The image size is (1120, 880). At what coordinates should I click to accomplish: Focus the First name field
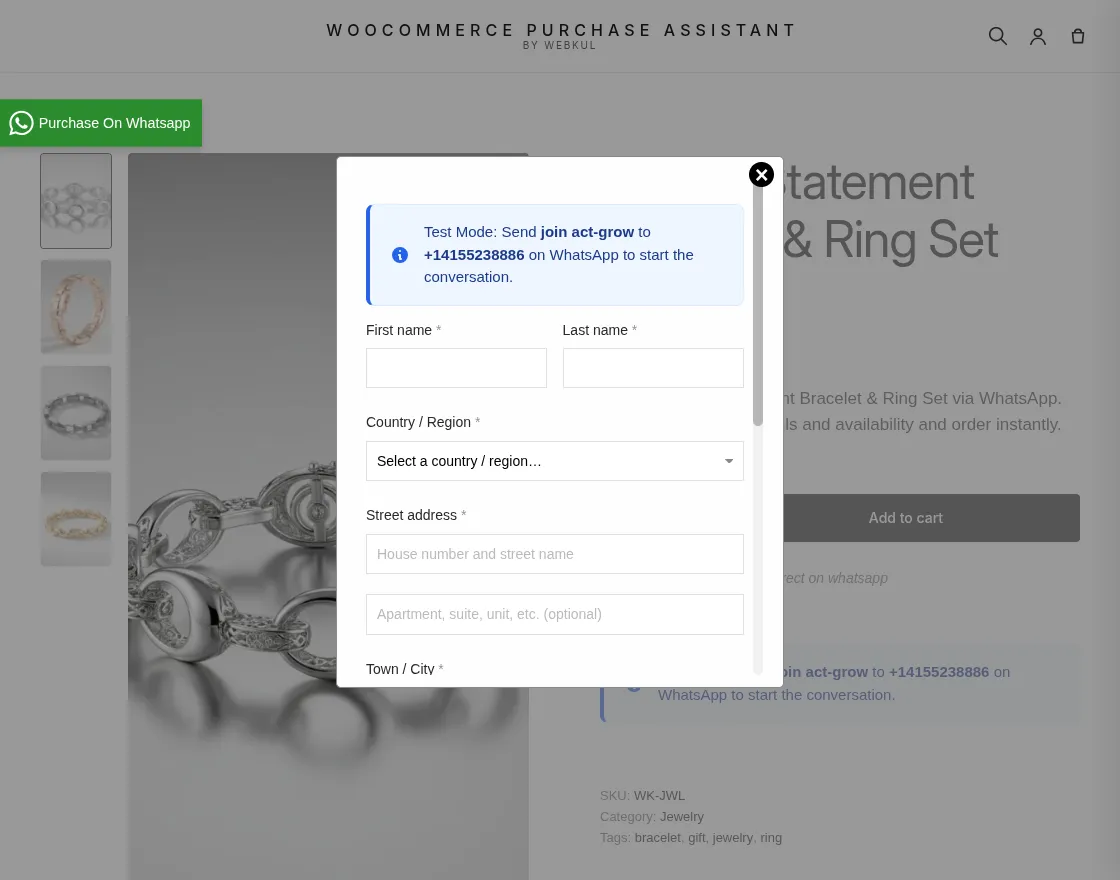[x=456, y=368]
